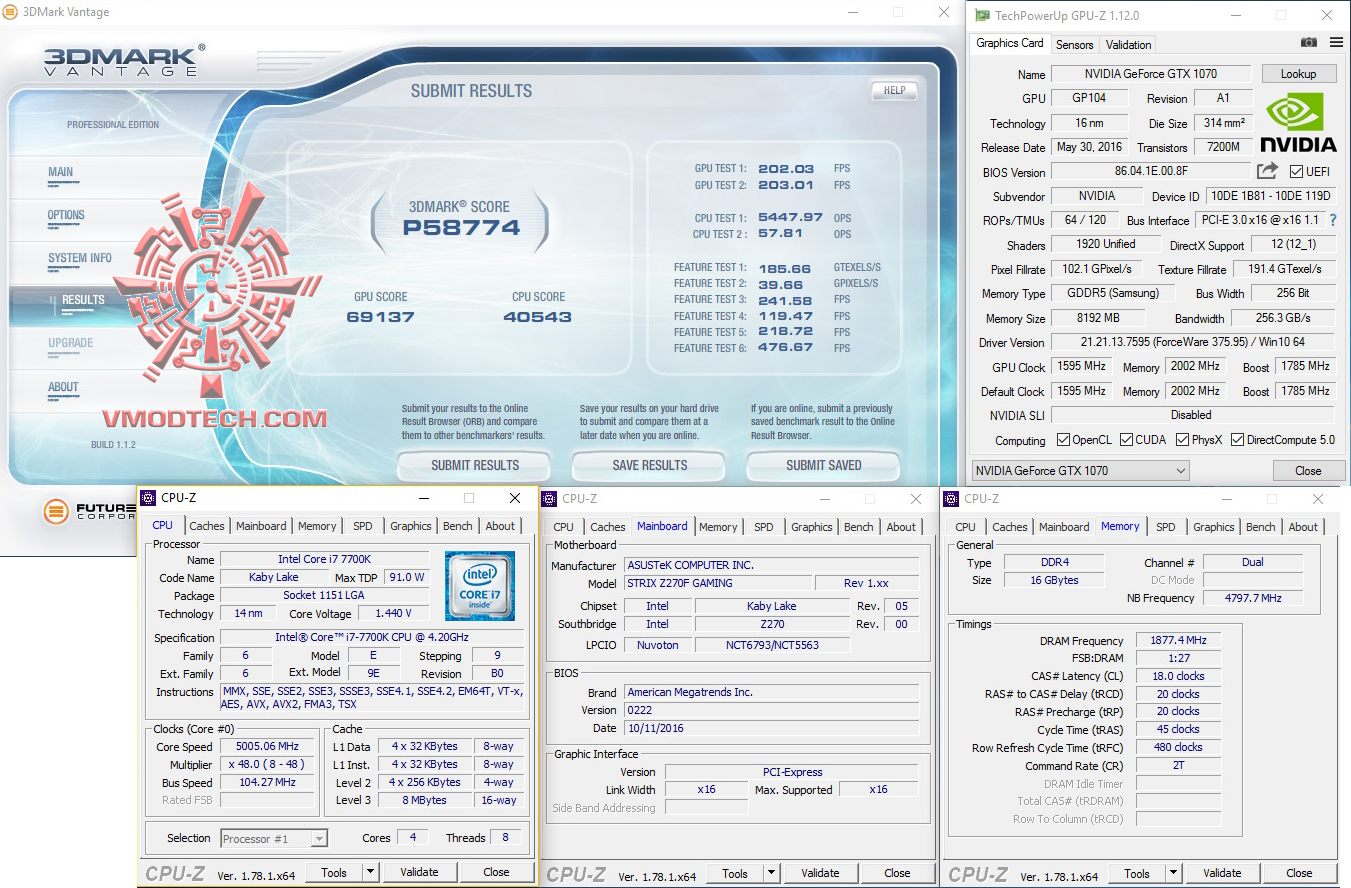
Task: Click the Lookup button in GPU-Z
Action: (1299, 73)
